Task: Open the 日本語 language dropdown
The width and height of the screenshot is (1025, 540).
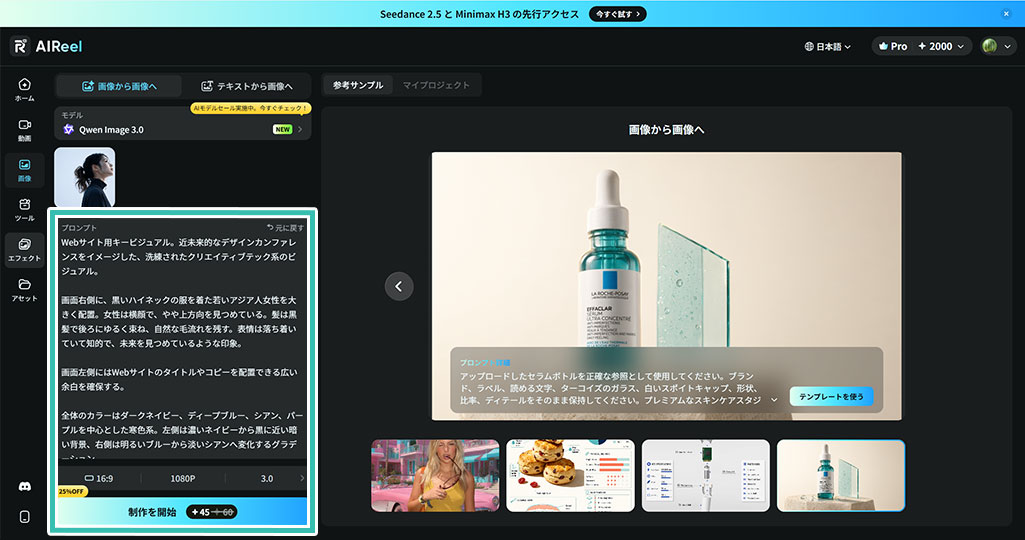Action: pos(828,46)
